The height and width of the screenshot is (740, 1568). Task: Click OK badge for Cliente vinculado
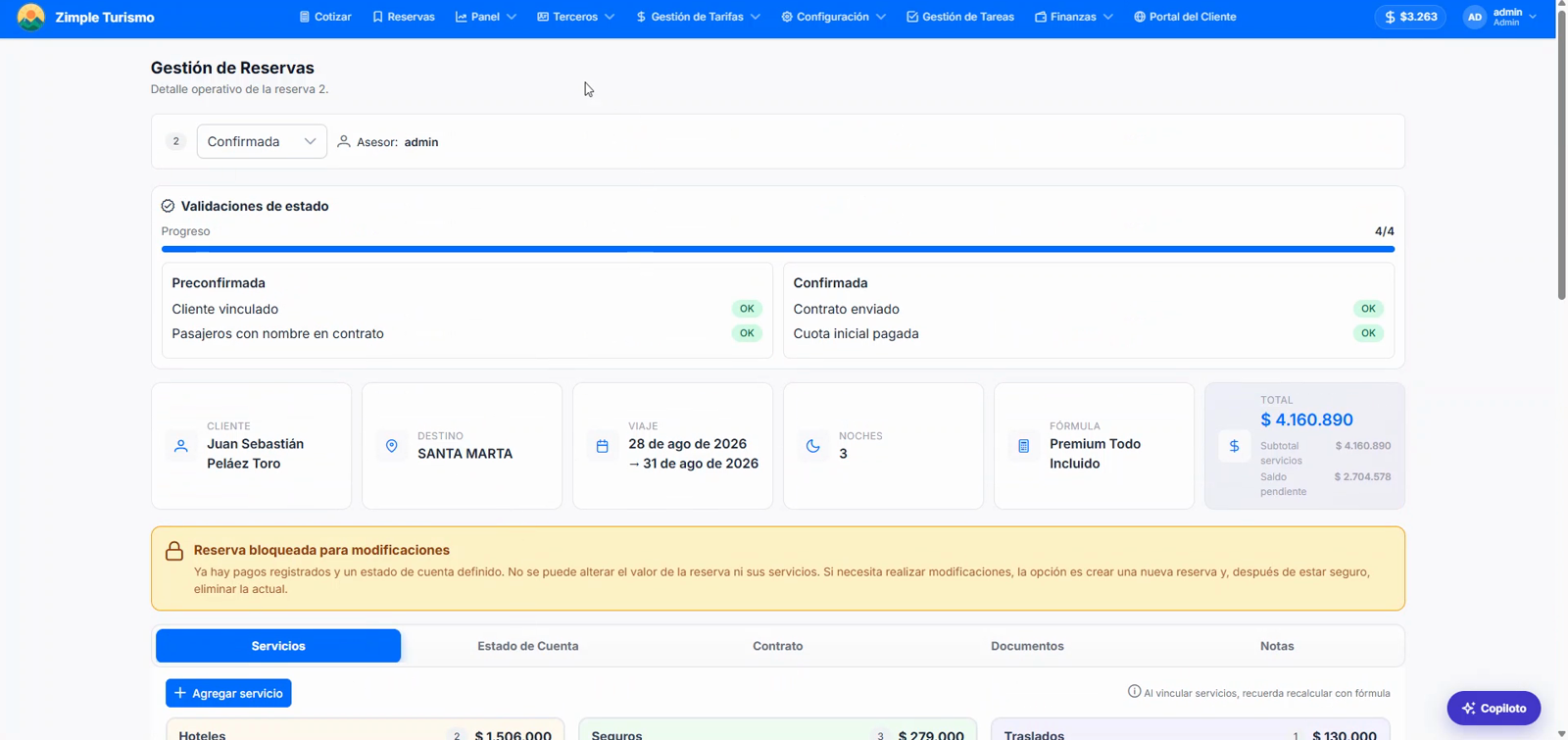coord(747,309)
